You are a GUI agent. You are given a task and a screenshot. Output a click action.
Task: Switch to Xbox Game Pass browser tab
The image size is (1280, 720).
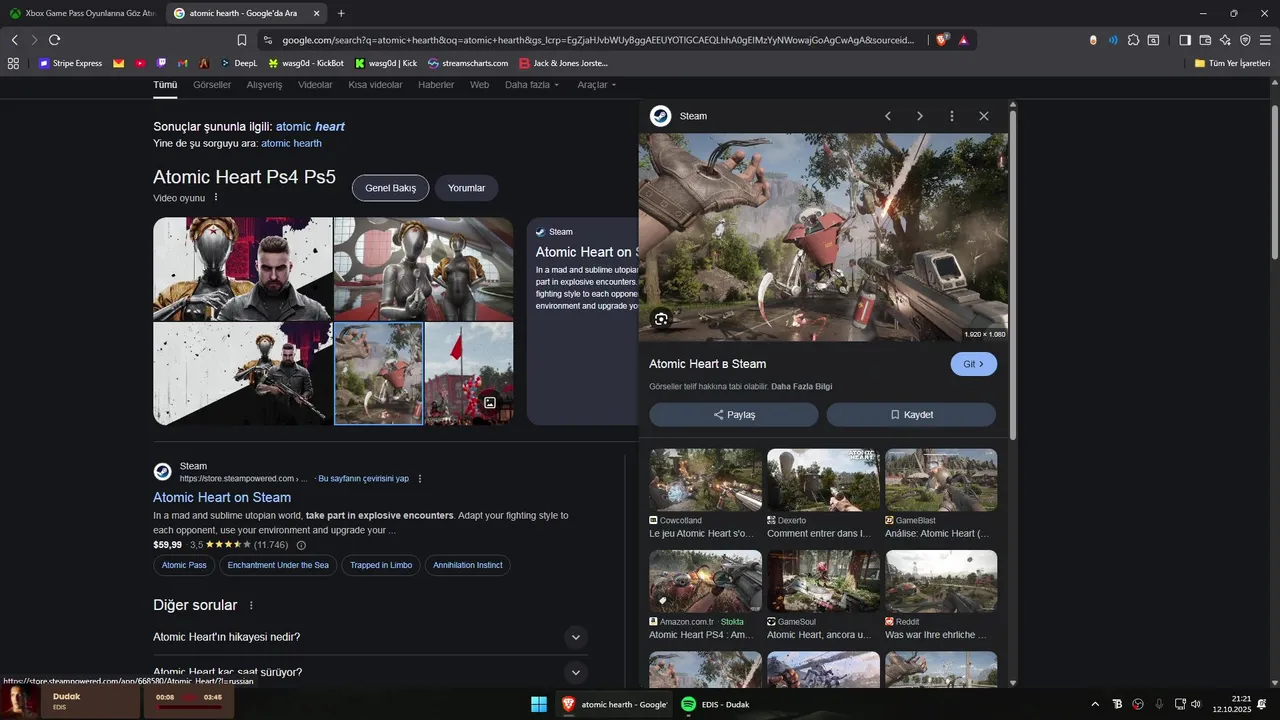pyautogui.click(x=82, y=13)
